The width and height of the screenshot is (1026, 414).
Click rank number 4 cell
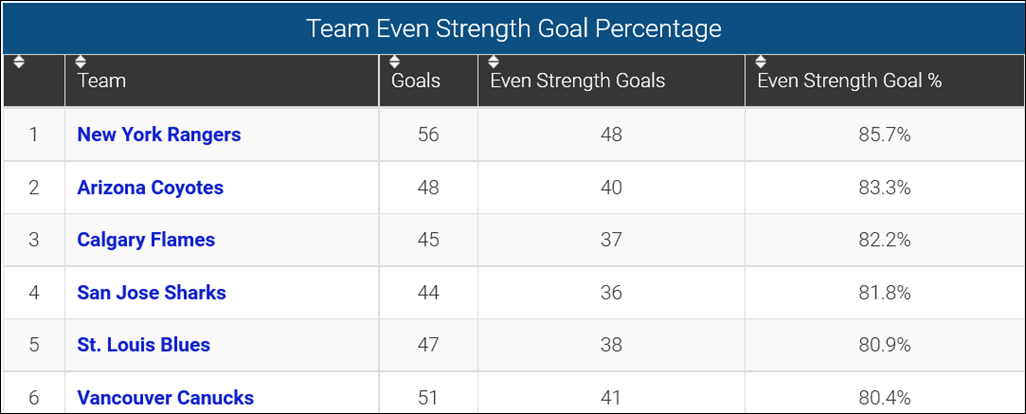(33, 293)
